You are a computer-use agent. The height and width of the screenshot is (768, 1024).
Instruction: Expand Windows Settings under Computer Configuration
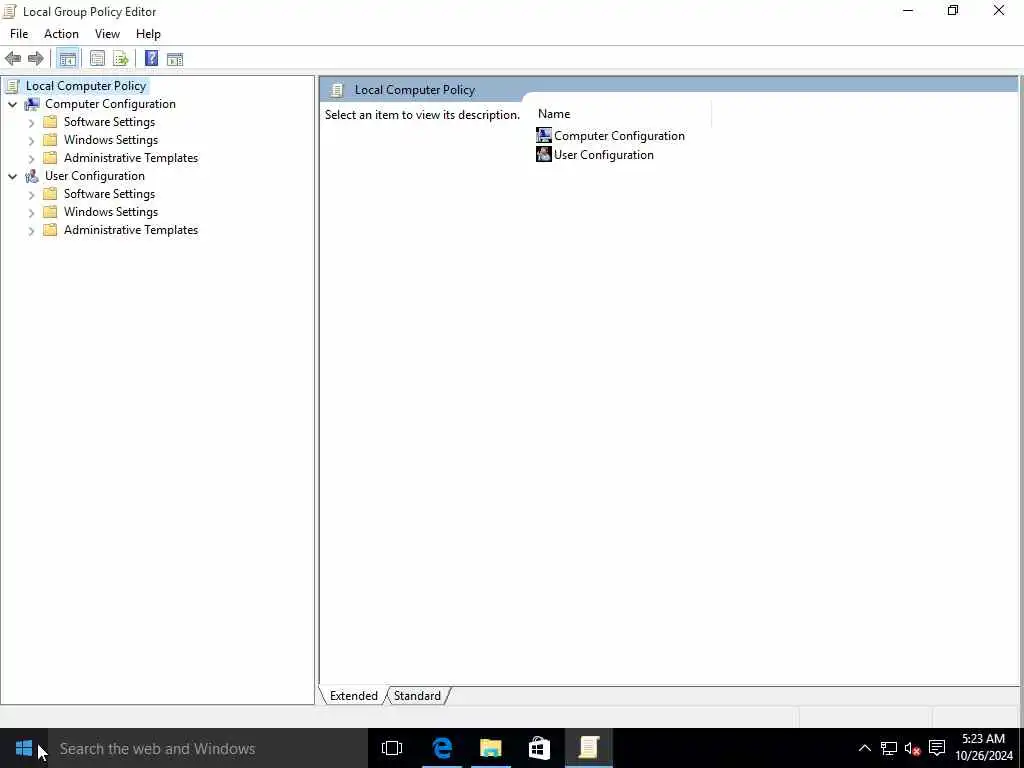tap(31, 140)
